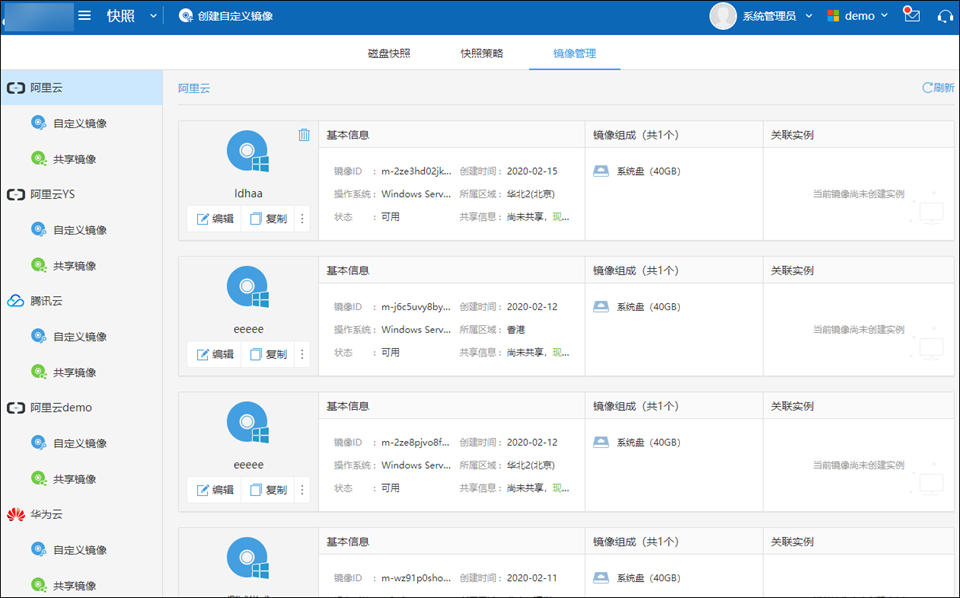Click the colorful demo logo icon
The image size is (960, 598).
point(833,16)
